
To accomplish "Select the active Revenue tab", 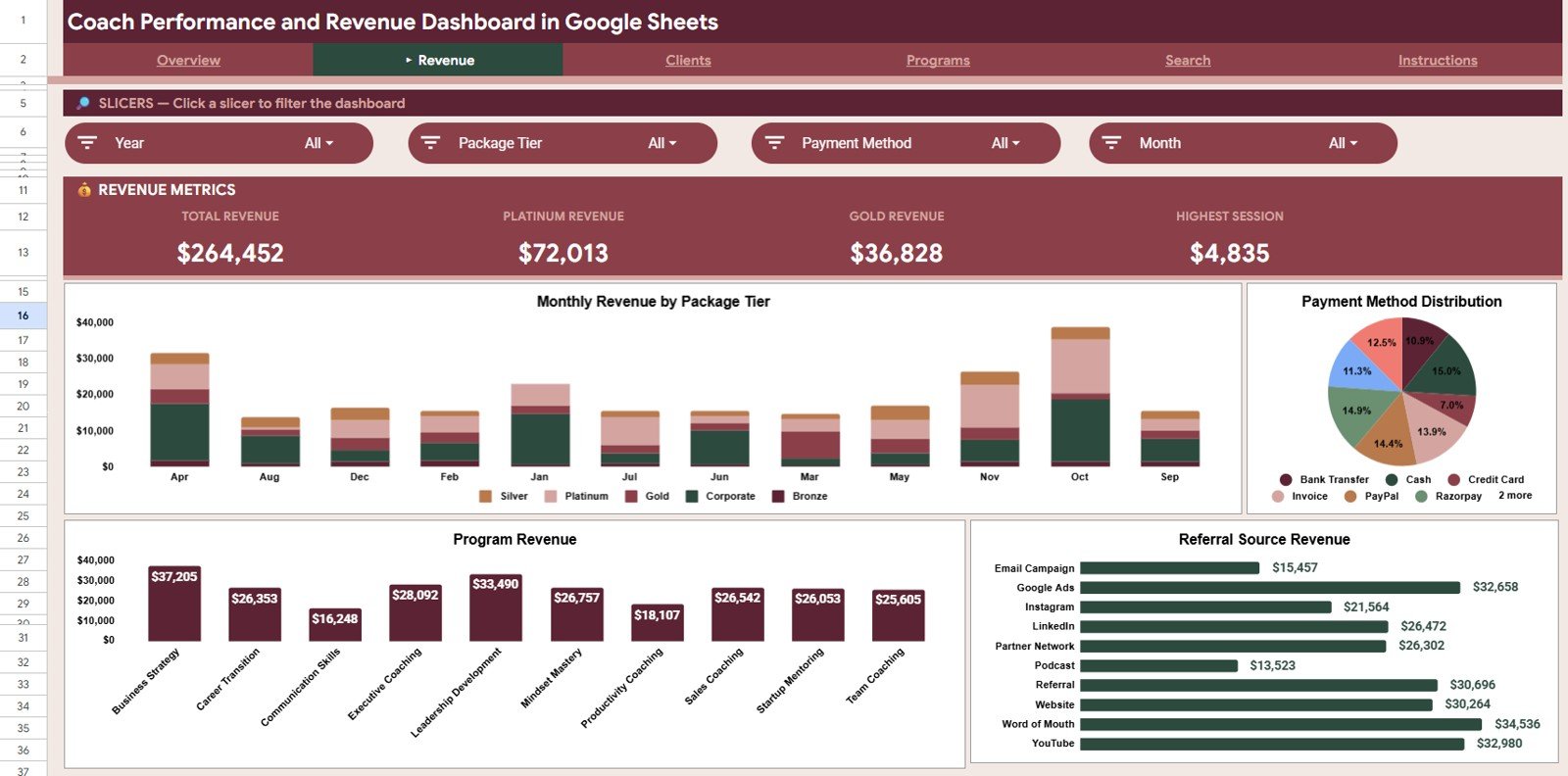I will coord(438,60).
